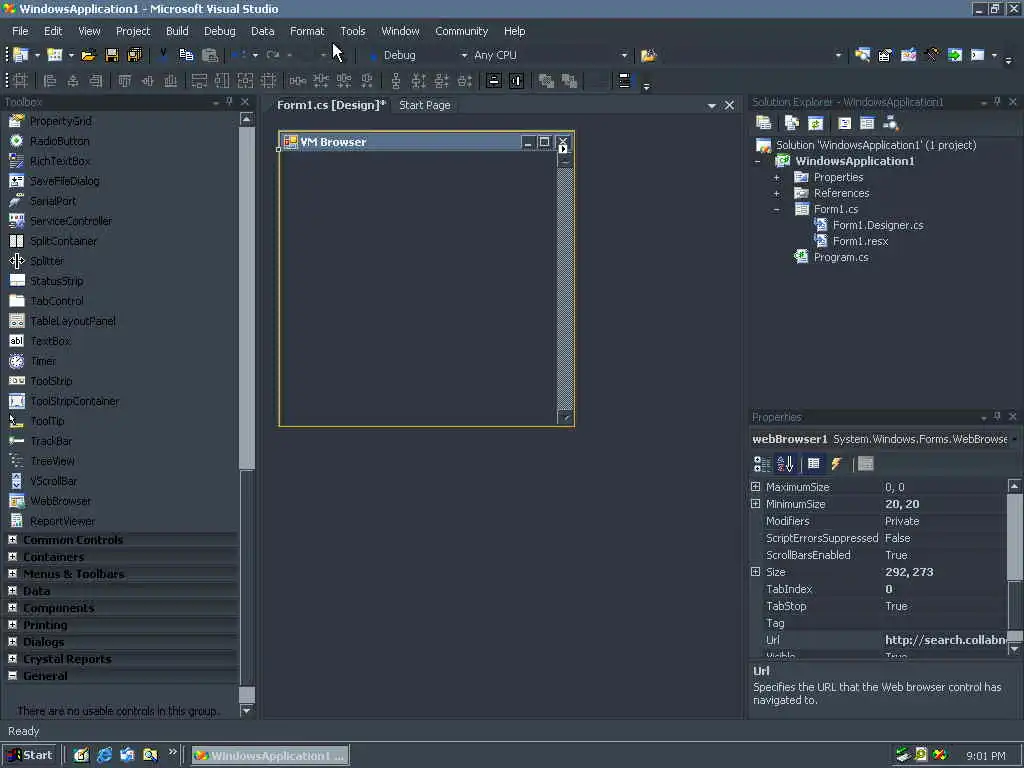The image size is (1024, 768).
Task: Click View Code icon in Solution Explorer
Action: click(x=844, y=123)
